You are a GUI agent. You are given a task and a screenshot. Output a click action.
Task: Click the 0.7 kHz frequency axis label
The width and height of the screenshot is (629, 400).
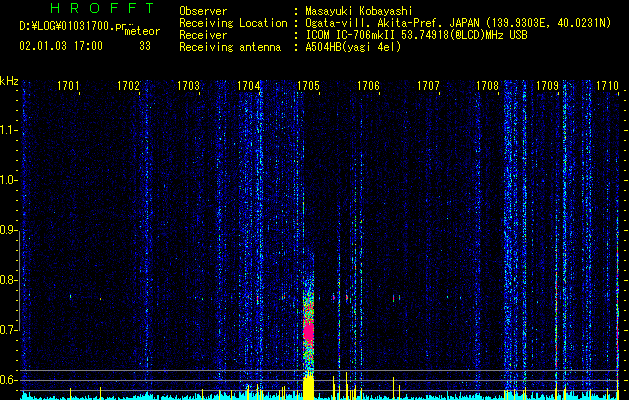tap(8, 330)
